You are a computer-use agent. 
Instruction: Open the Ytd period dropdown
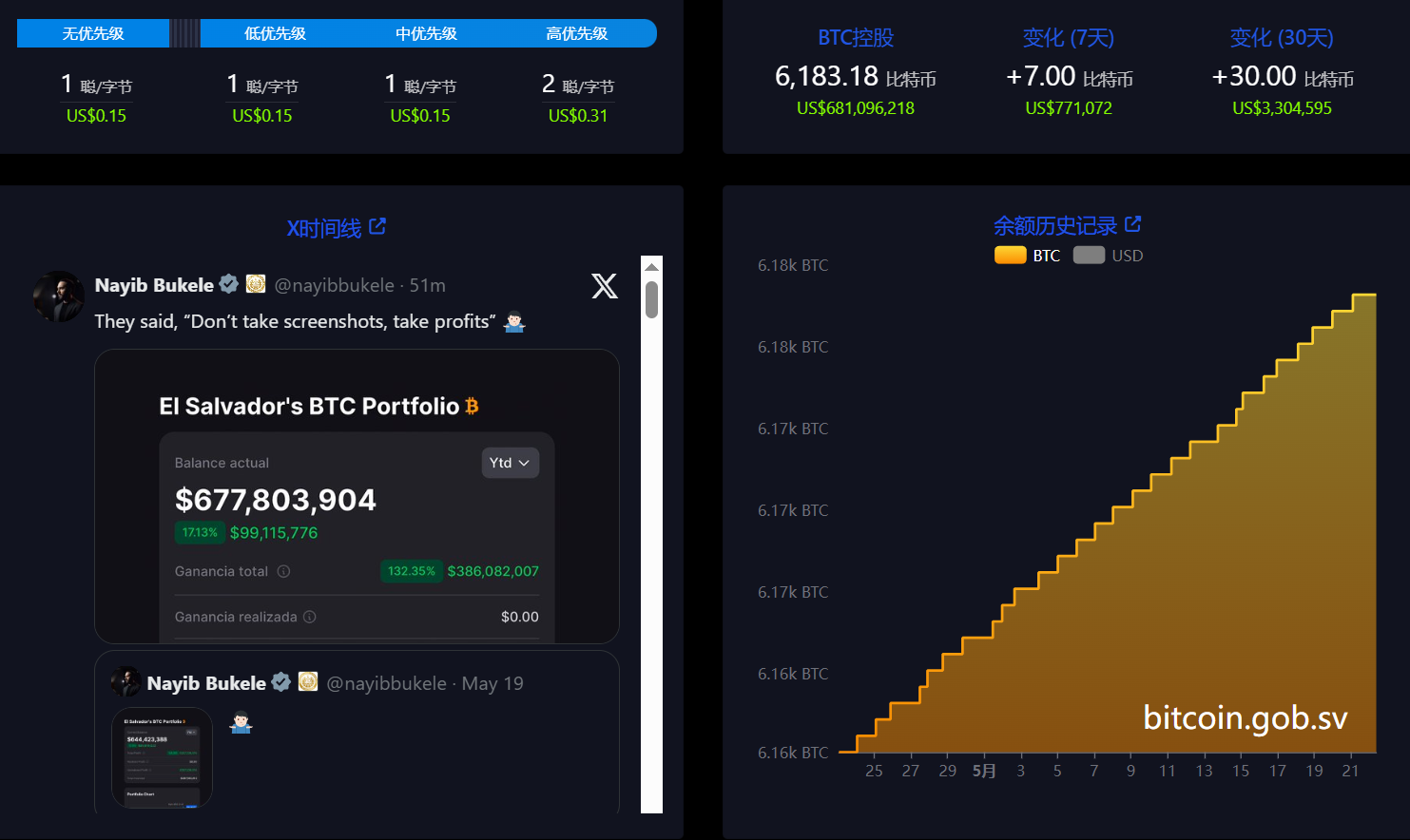pyautogui.click(x=511, y=463)
